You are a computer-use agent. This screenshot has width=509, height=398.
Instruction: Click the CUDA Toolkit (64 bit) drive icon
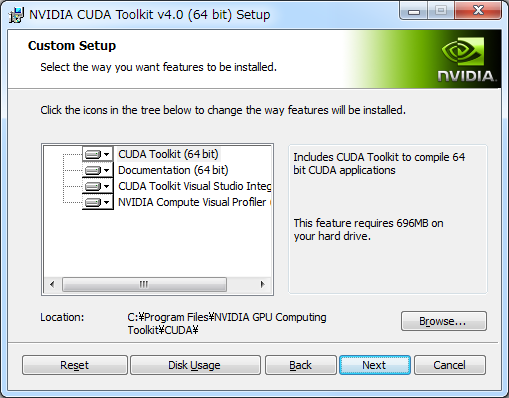pyautogui.click(x=93, y=154)
